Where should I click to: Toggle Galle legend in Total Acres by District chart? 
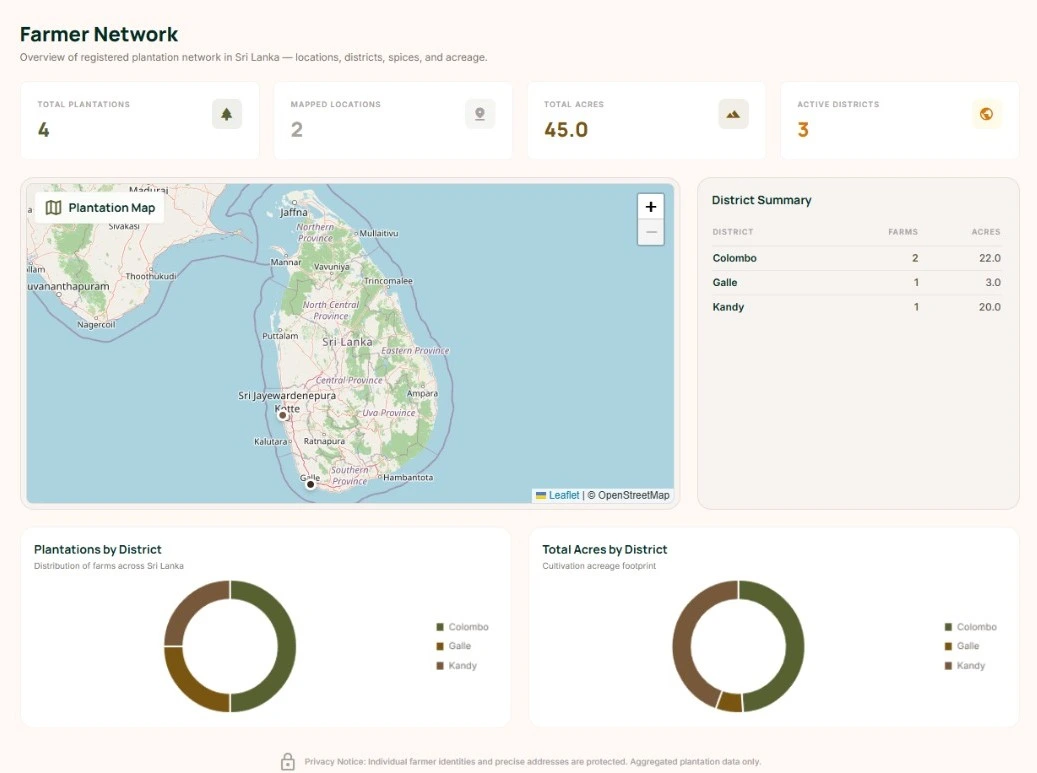coord(962,646)
